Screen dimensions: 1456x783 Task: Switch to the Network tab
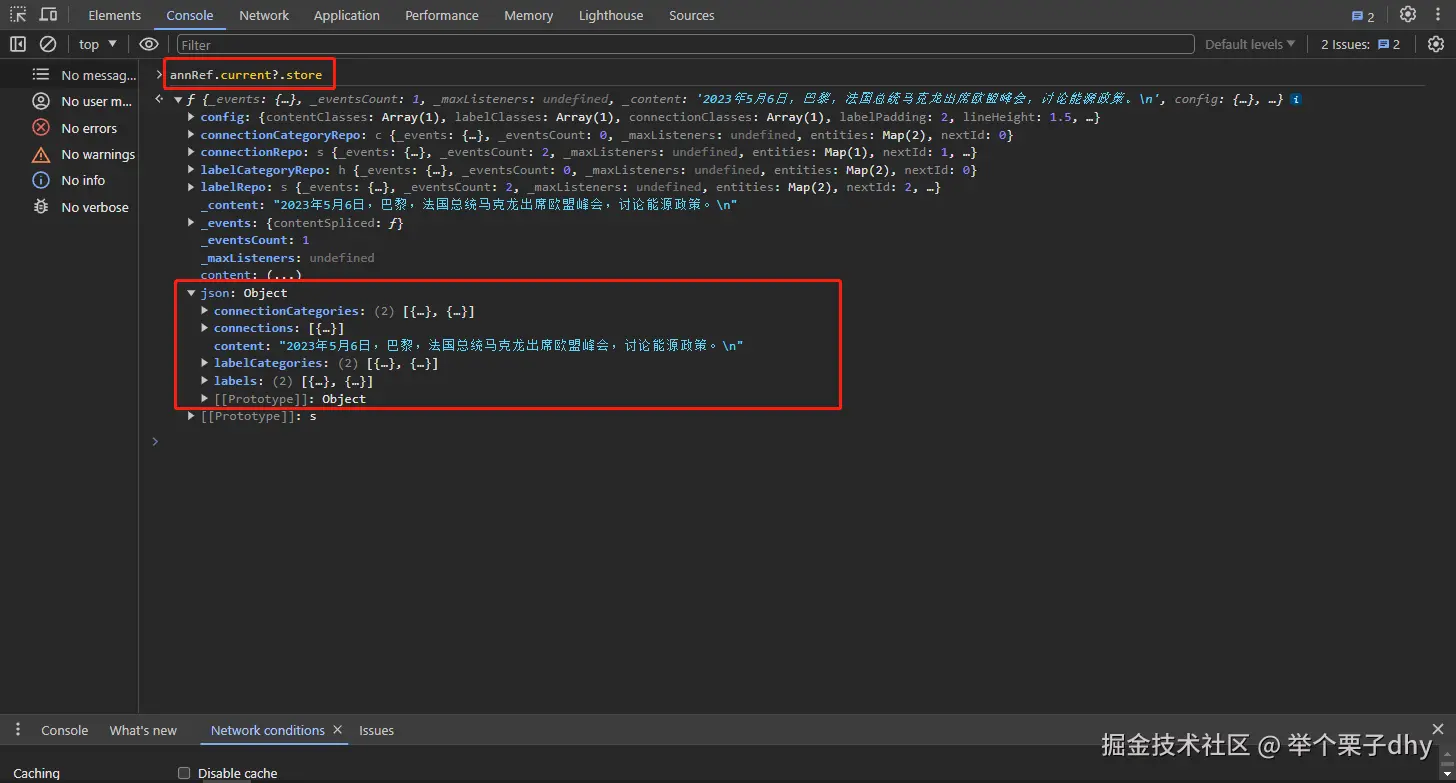pos(264,15)
